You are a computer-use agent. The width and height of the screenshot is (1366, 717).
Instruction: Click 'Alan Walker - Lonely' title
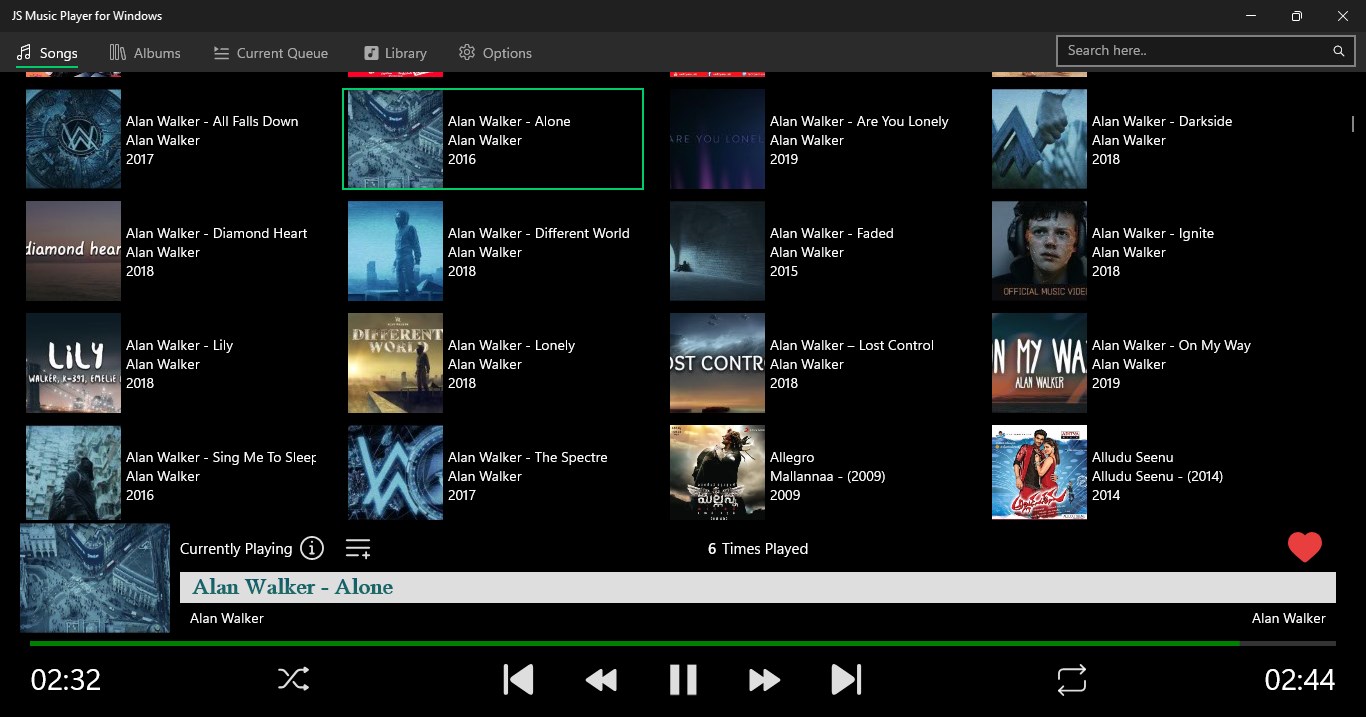click(x=511, y=345)
